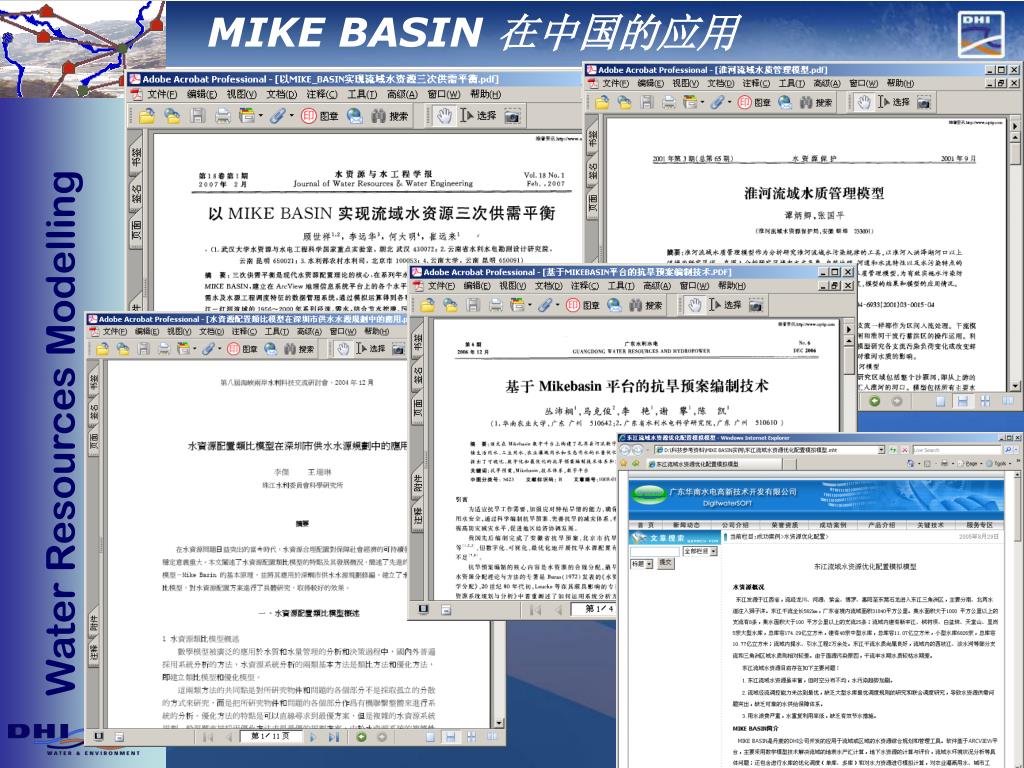Click vertical scrollbar thumb in 淮河流域水质管理模型 window
Image resolution: width=1024 pixels, height=768 pixels.
[x=1015, y=153]
